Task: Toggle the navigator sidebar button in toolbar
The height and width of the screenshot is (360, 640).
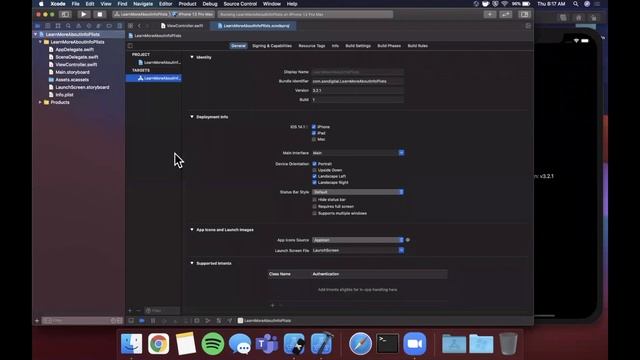Action: (x=65, y=14)
